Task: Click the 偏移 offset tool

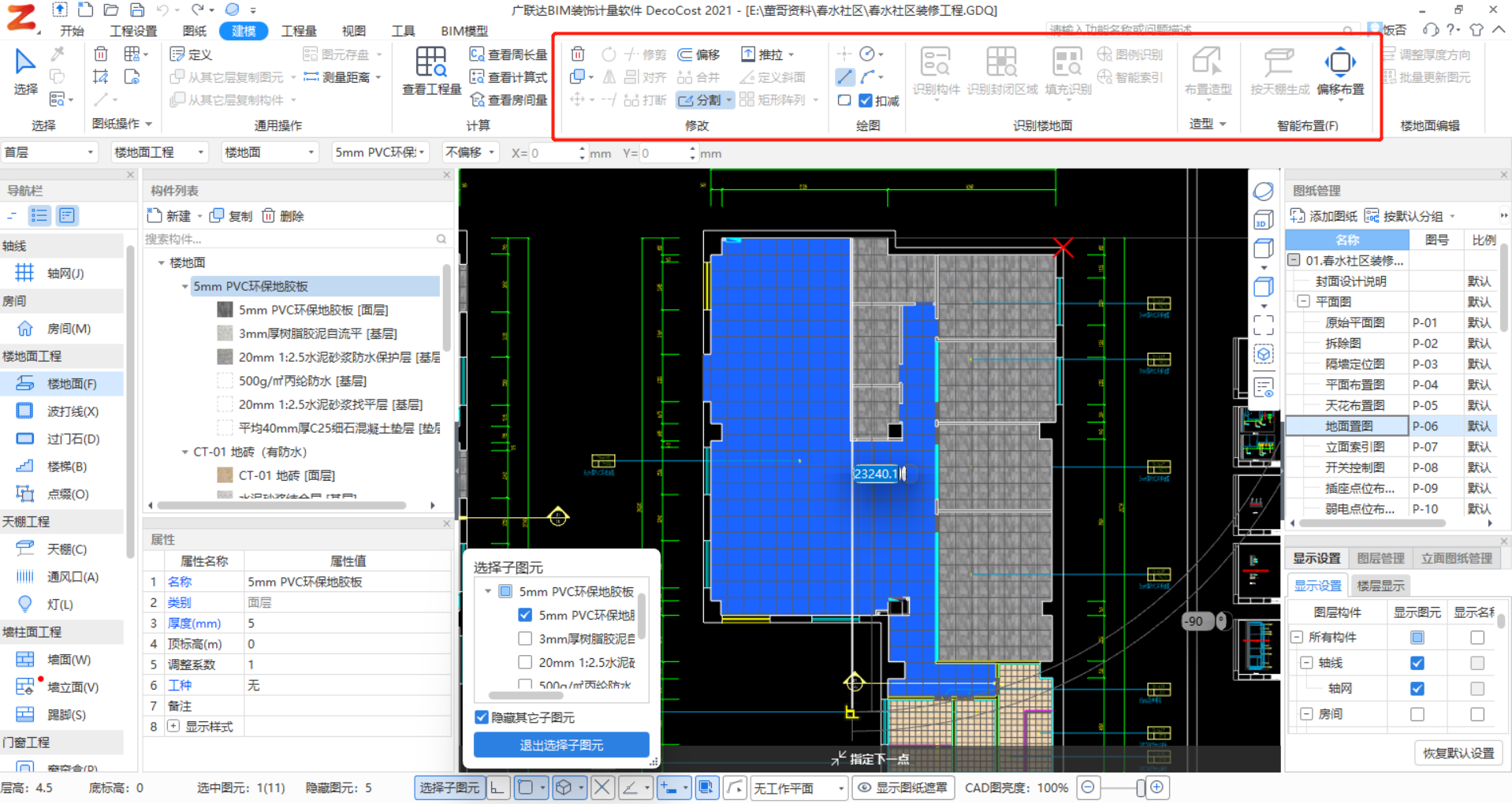Action: 699,54
